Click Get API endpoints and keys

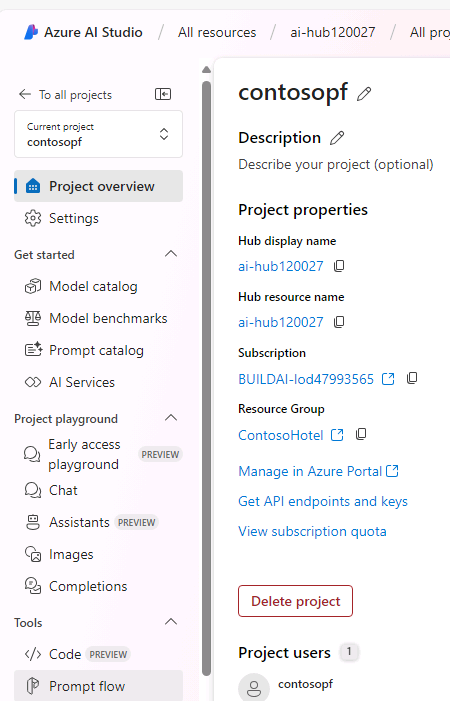point(323,502)
